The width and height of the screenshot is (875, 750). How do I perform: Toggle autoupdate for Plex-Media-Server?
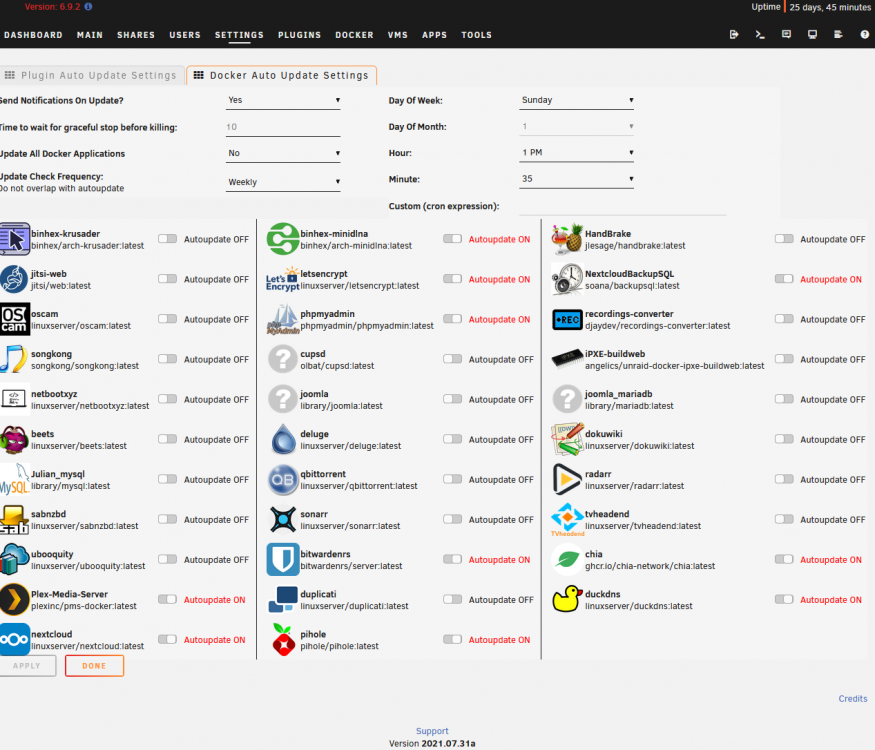[167, 599]
